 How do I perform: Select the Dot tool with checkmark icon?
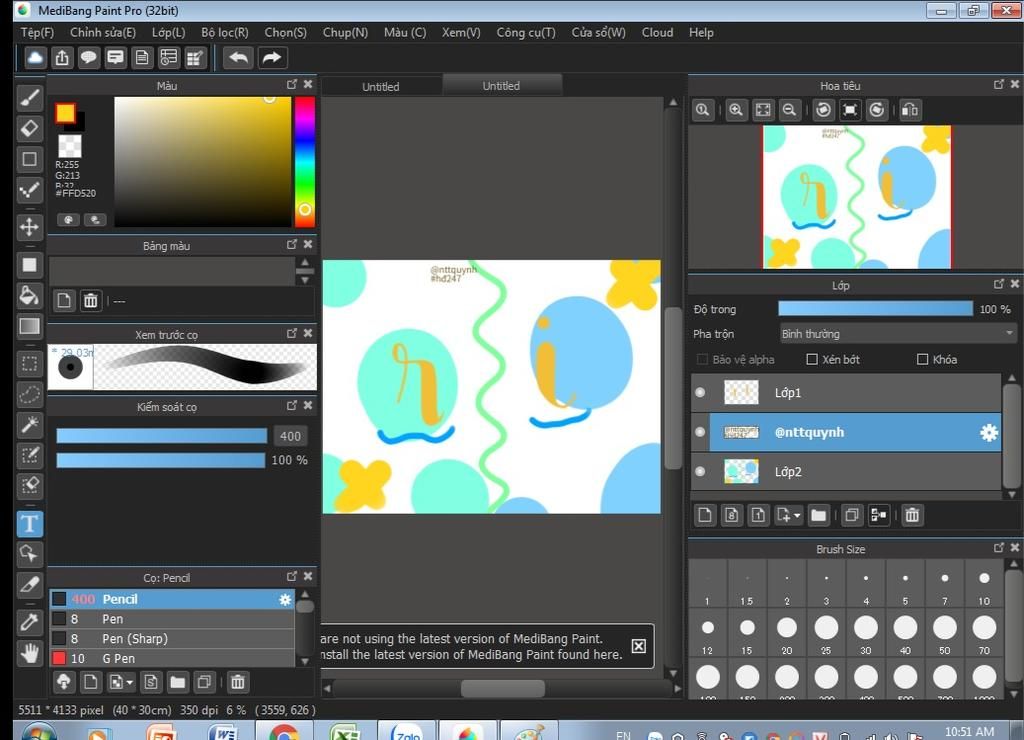(29, 190)
